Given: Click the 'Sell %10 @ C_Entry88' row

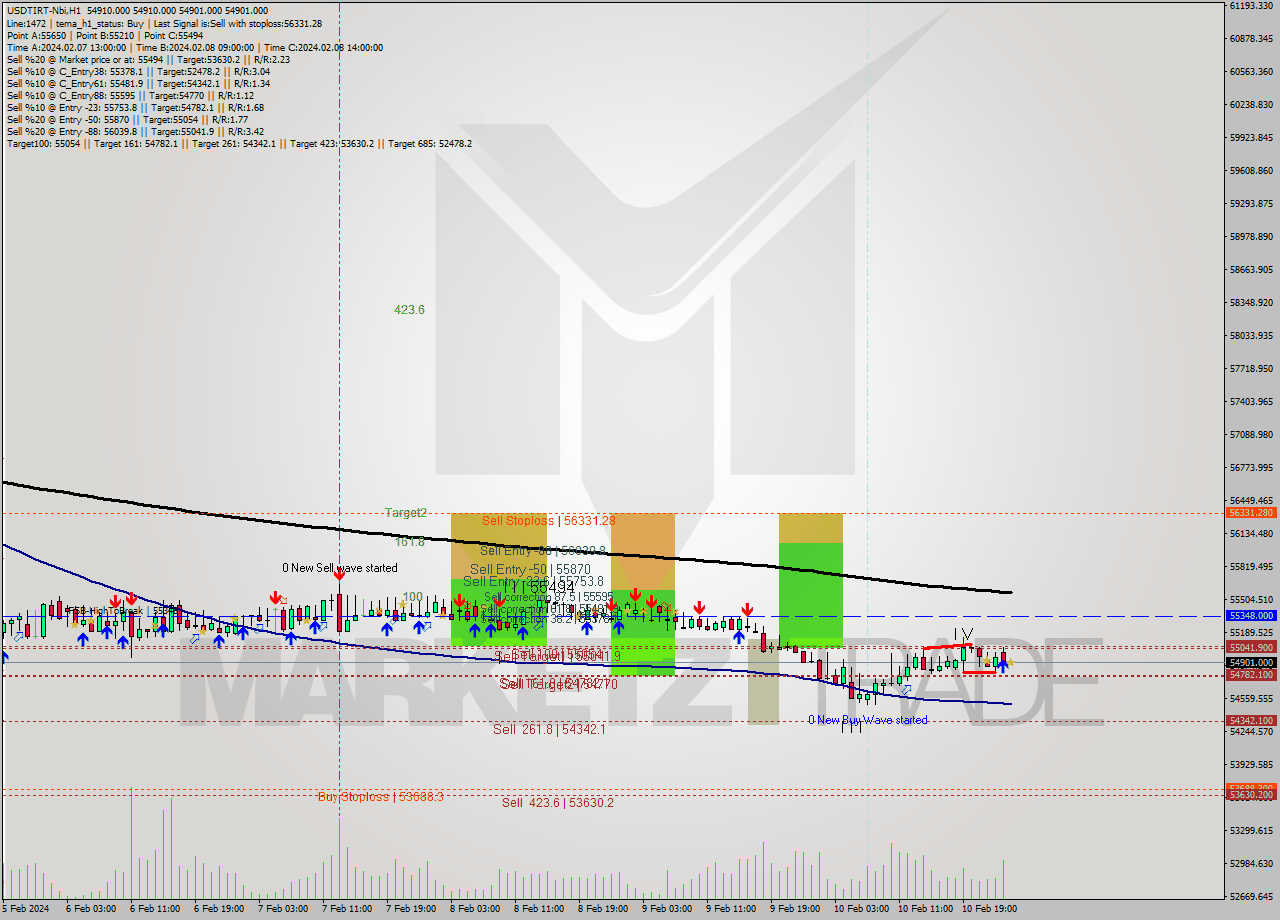Looking at the screenshot, I should tap(131, 95).
